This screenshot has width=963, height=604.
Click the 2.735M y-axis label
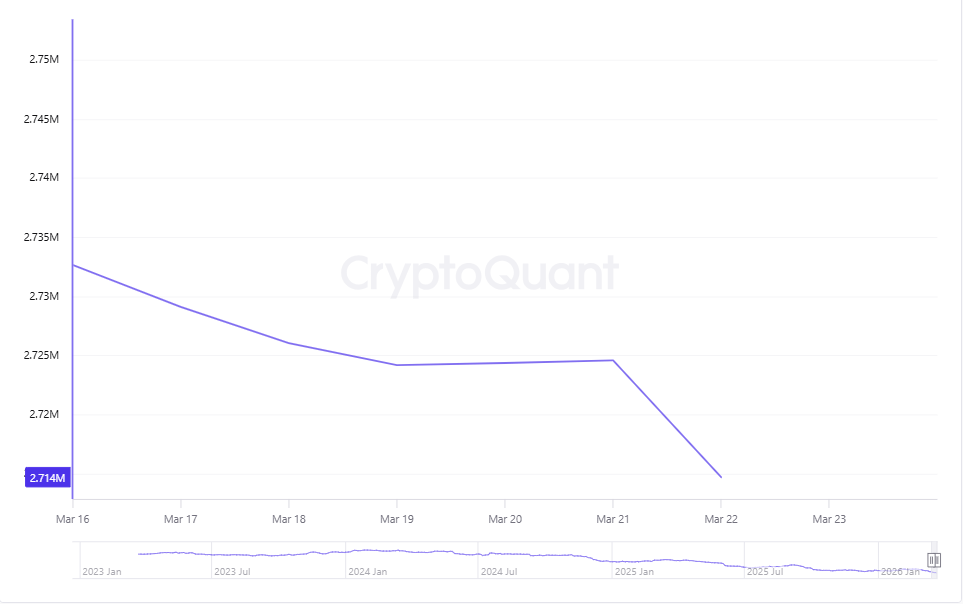point(42,237)
